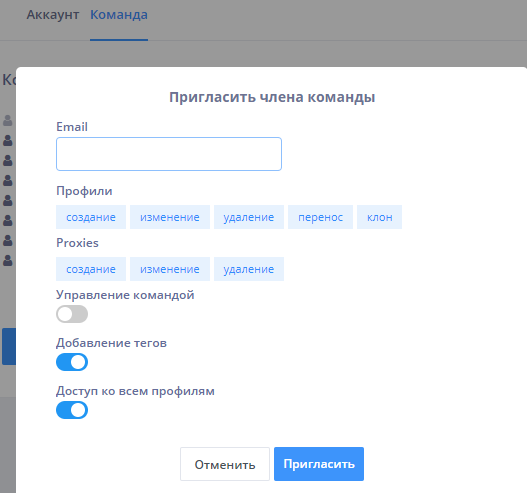Select клон permission under Профили
527x493 pixels.
[x=379, y=217]
